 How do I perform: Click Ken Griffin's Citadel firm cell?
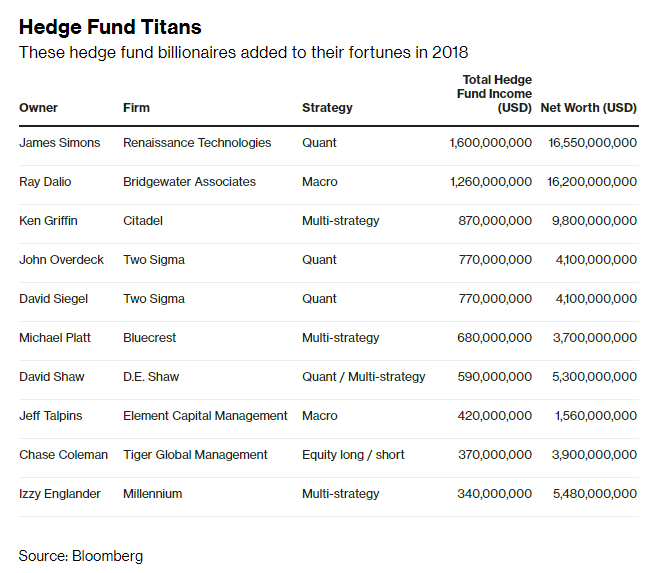[x=143, y=221]
